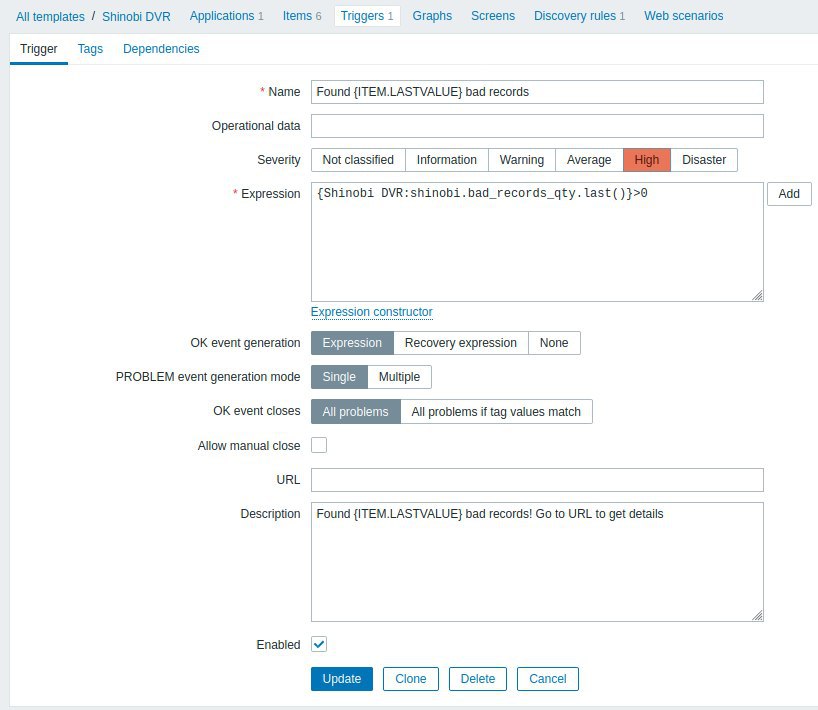Switch to the Dependencies tab

161,49
